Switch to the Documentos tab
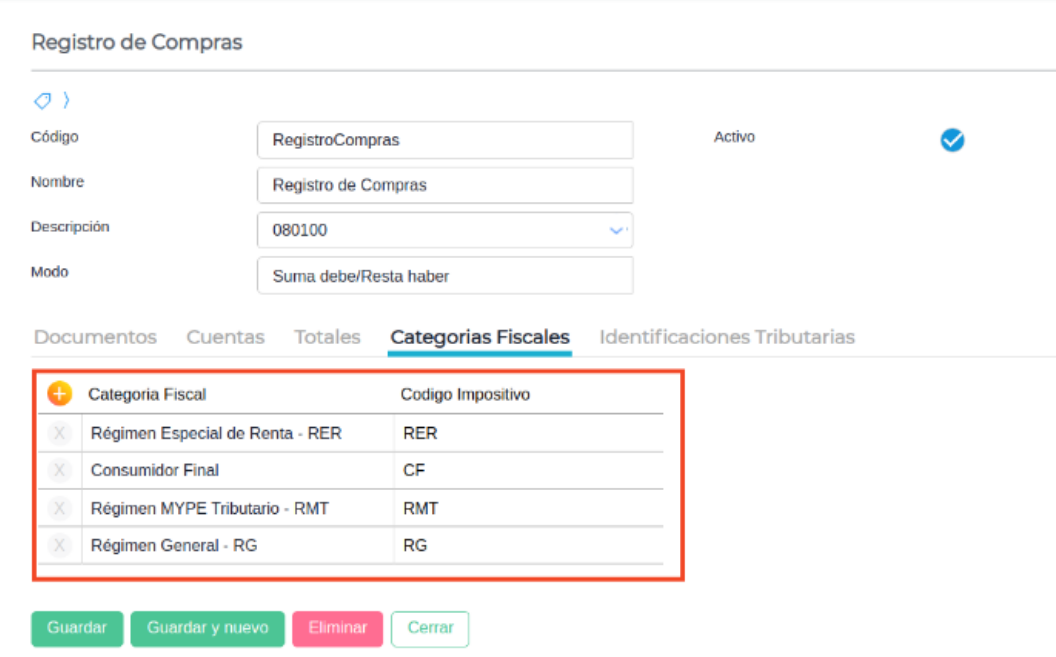 coord(95,337)
